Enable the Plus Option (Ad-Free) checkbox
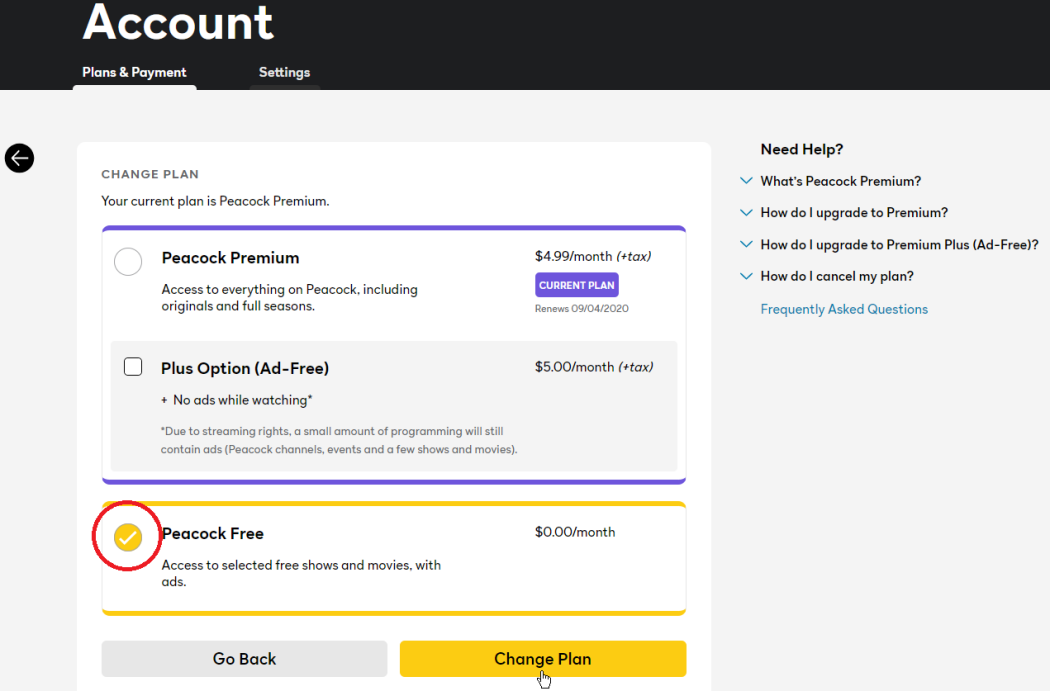Viewport: 1050px width, 691px height. point(133,366)
